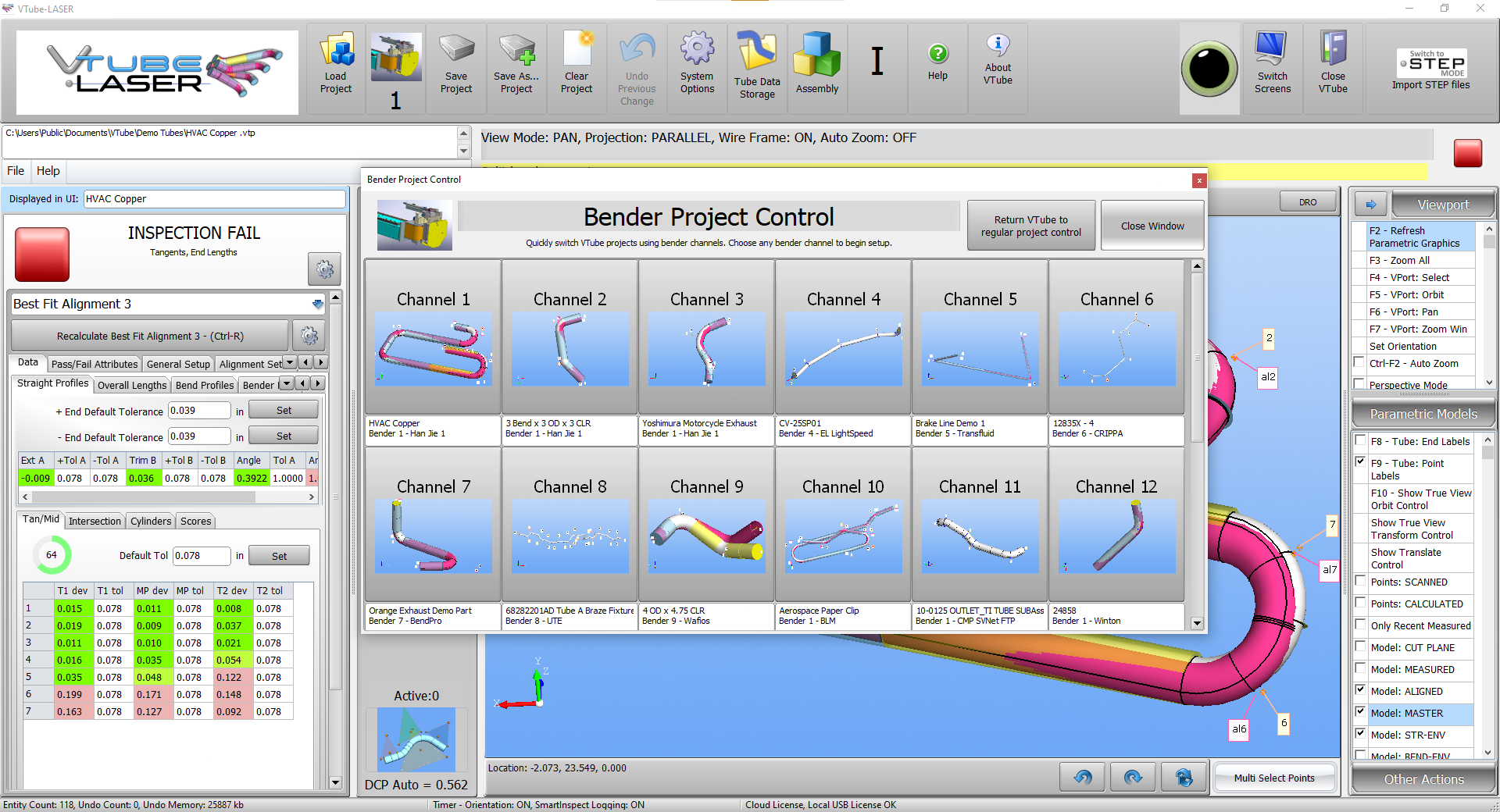Open About VTube info
The image size is (1500, 812).
point(998,61)
